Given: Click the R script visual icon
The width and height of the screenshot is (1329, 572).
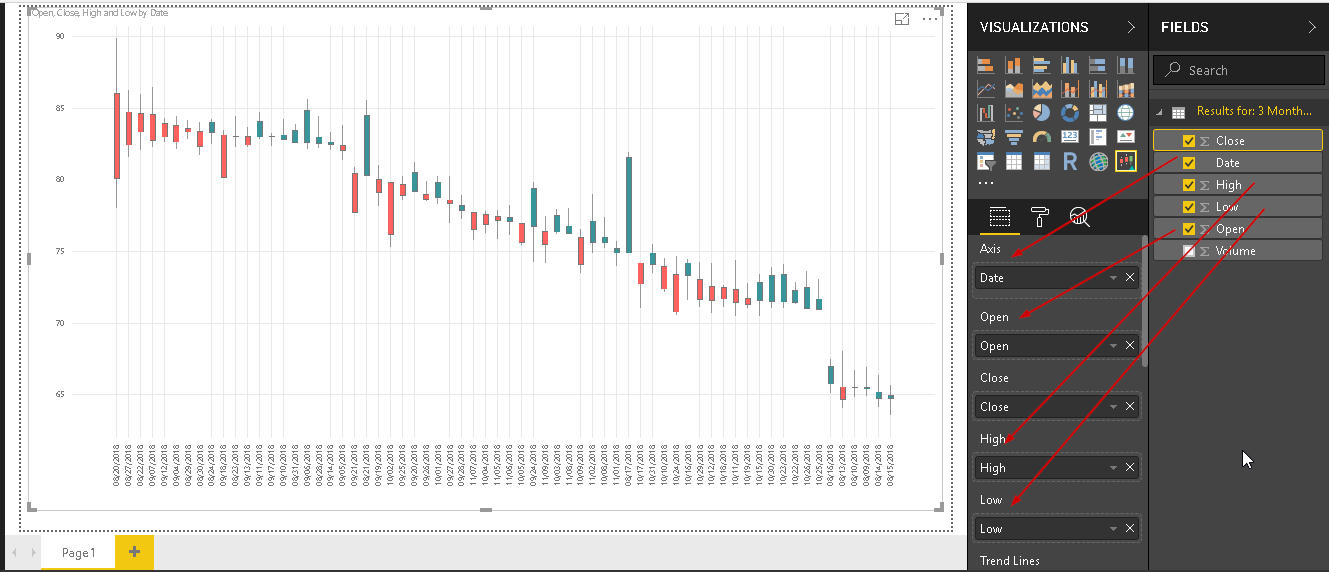Looking at the screenshot, I should coord(1069,161).
